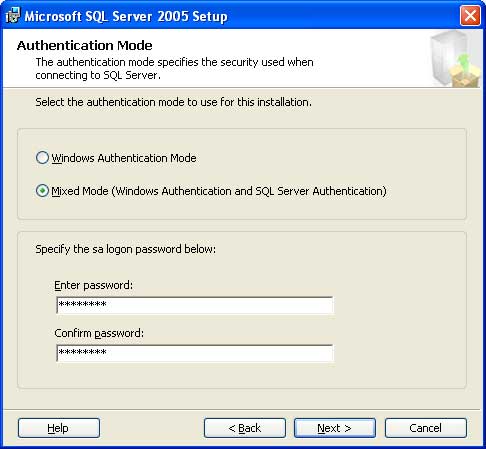Select the Mixed Mode radio button
Screen dimensions: 486x449
tap(42, 191)
